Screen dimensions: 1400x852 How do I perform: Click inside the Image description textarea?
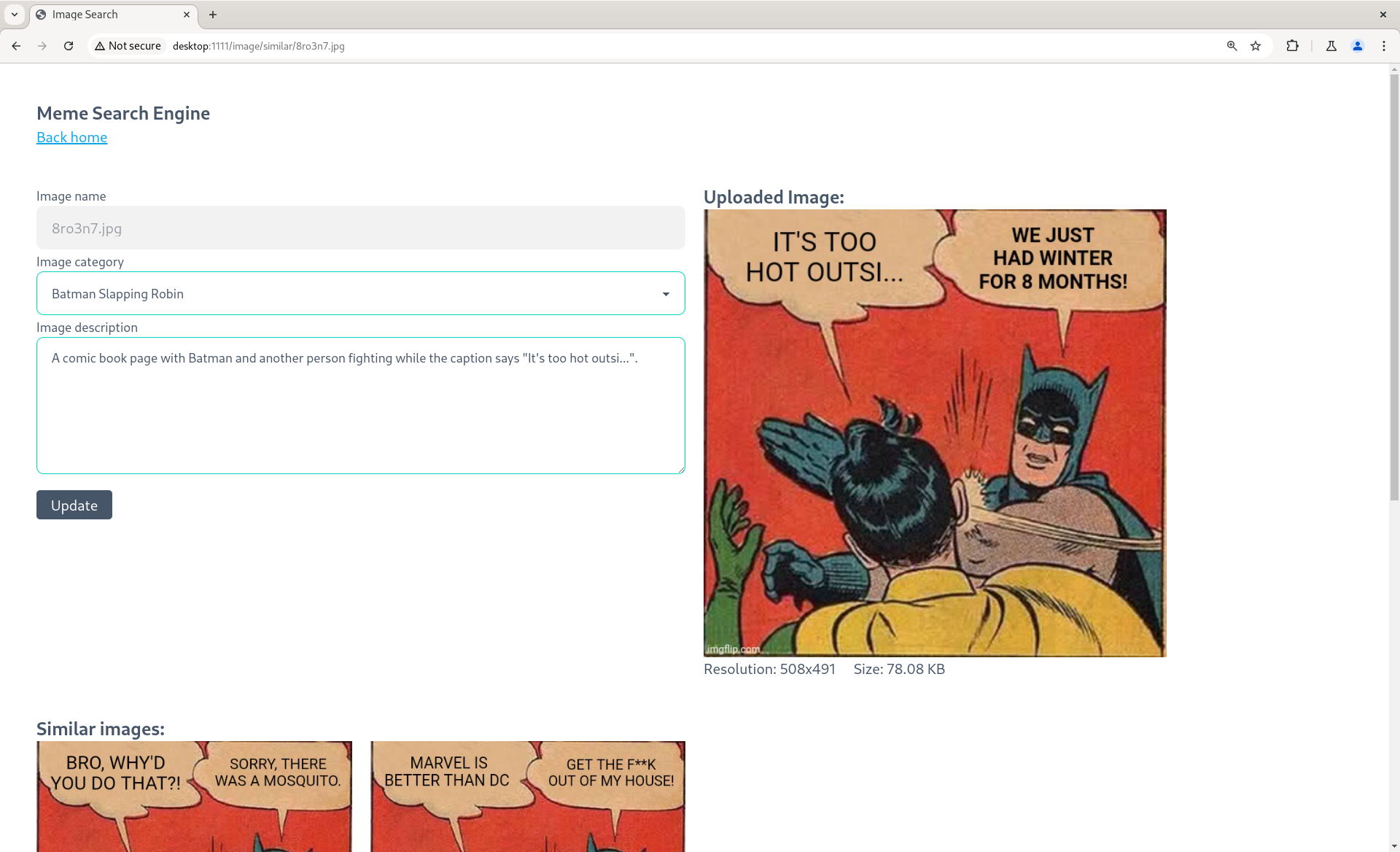coord(360,406)
